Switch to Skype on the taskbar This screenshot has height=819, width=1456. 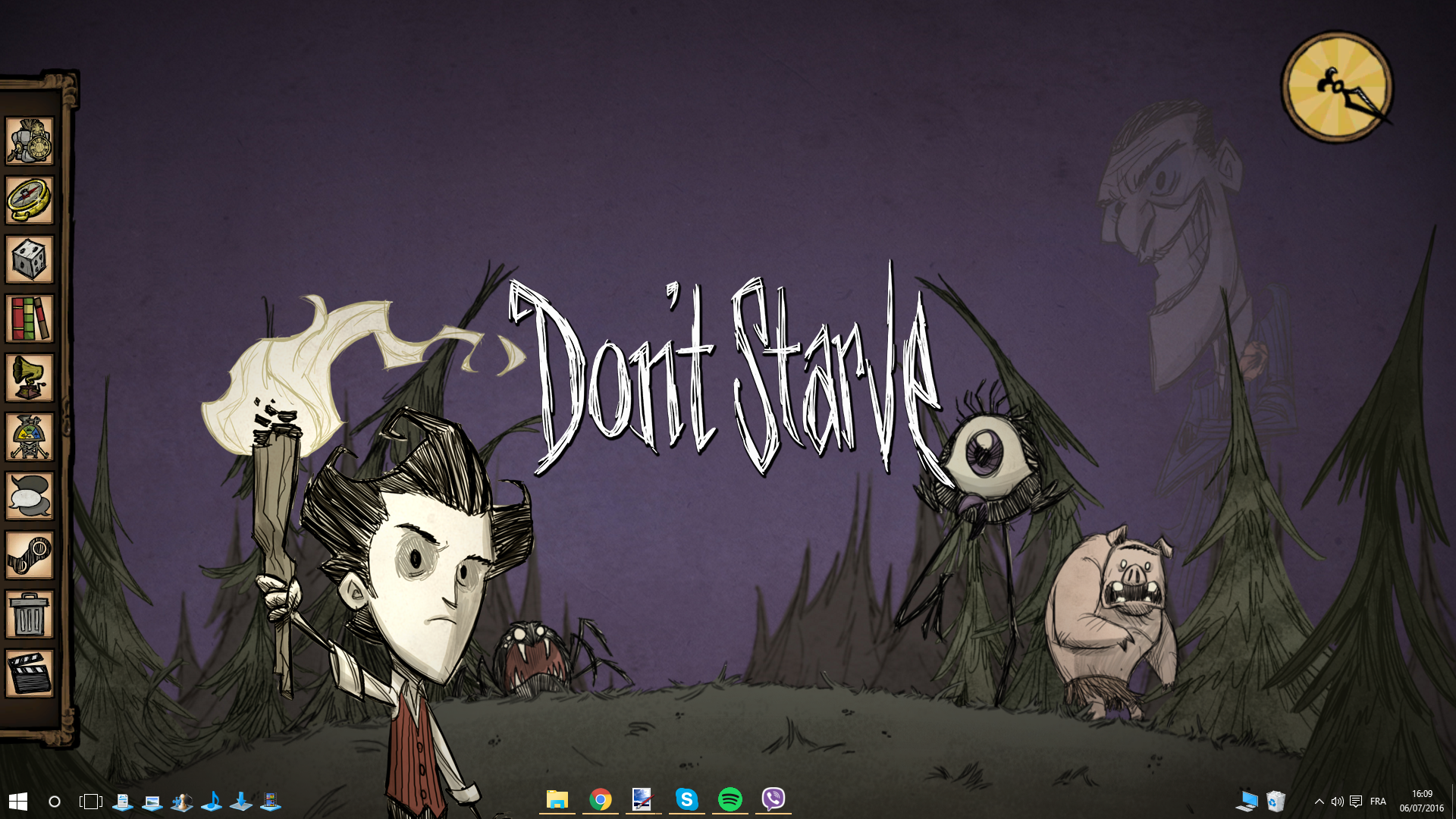687,800
